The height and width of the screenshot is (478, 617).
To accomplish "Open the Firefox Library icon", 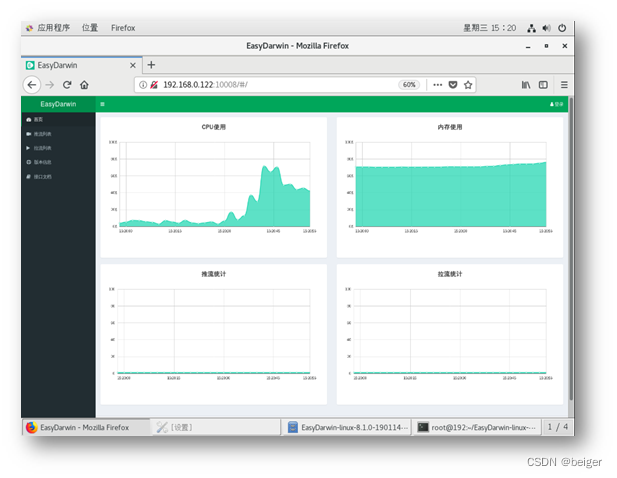I will click(x=526, y=85).
